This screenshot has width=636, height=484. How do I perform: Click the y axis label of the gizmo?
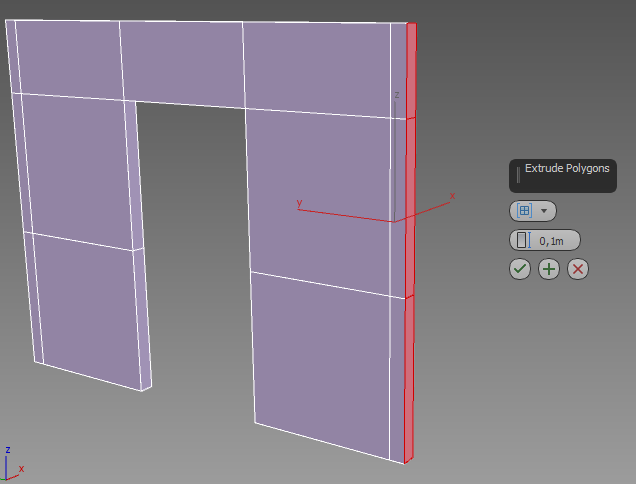(x=299, y=202)
